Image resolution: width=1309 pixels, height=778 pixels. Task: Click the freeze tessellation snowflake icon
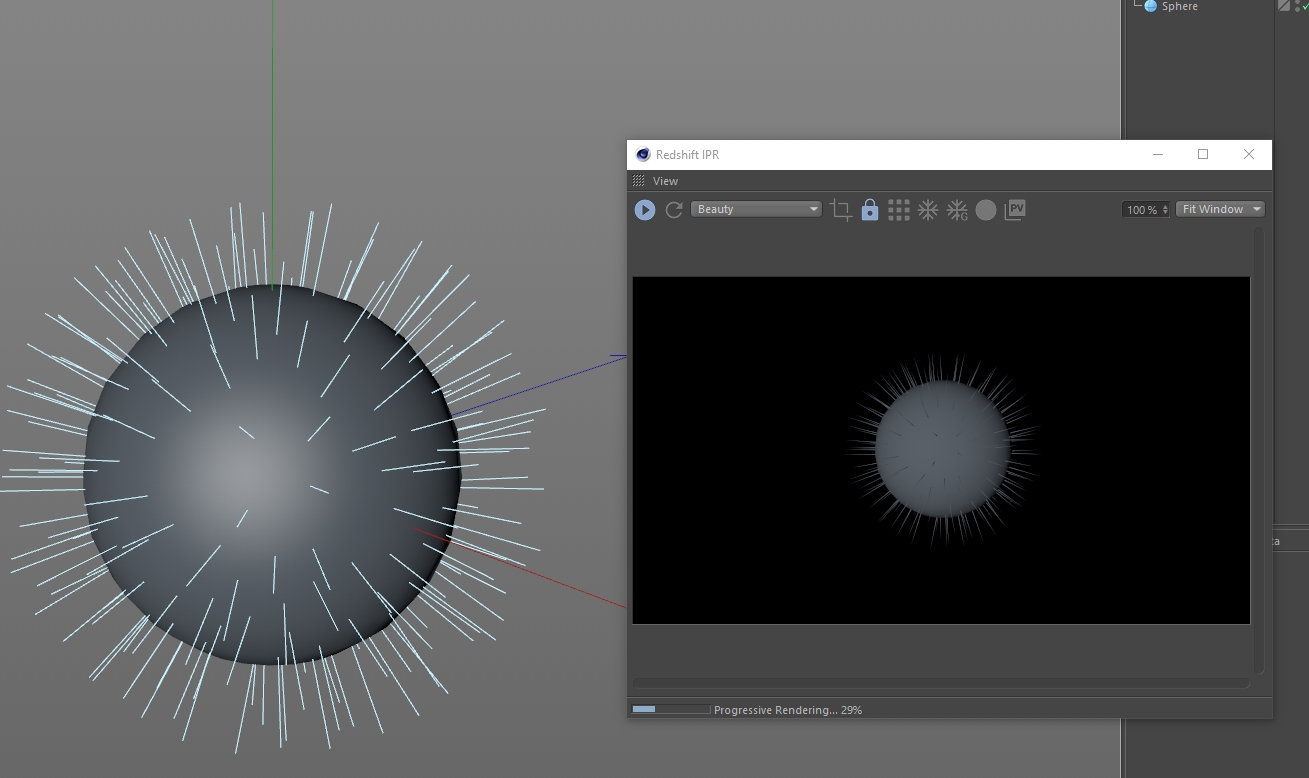click(928, 210)
